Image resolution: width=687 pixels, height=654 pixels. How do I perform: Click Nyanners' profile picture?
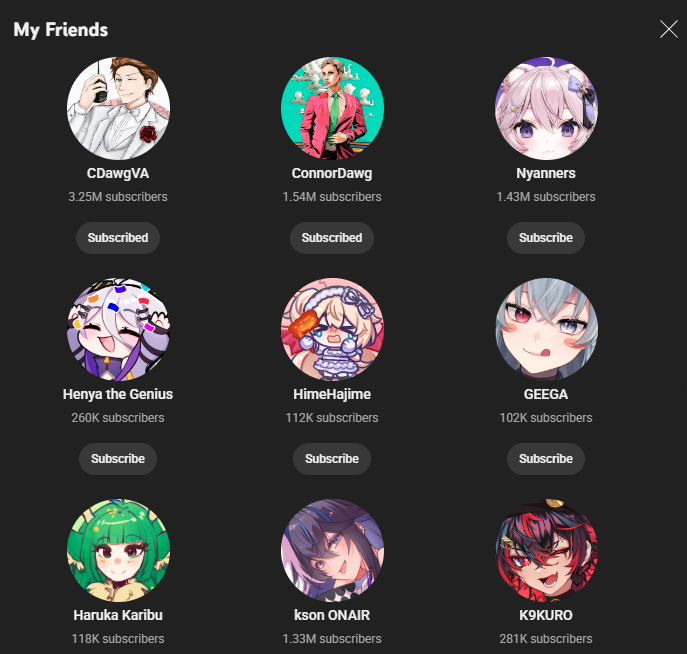pos(546,108)
